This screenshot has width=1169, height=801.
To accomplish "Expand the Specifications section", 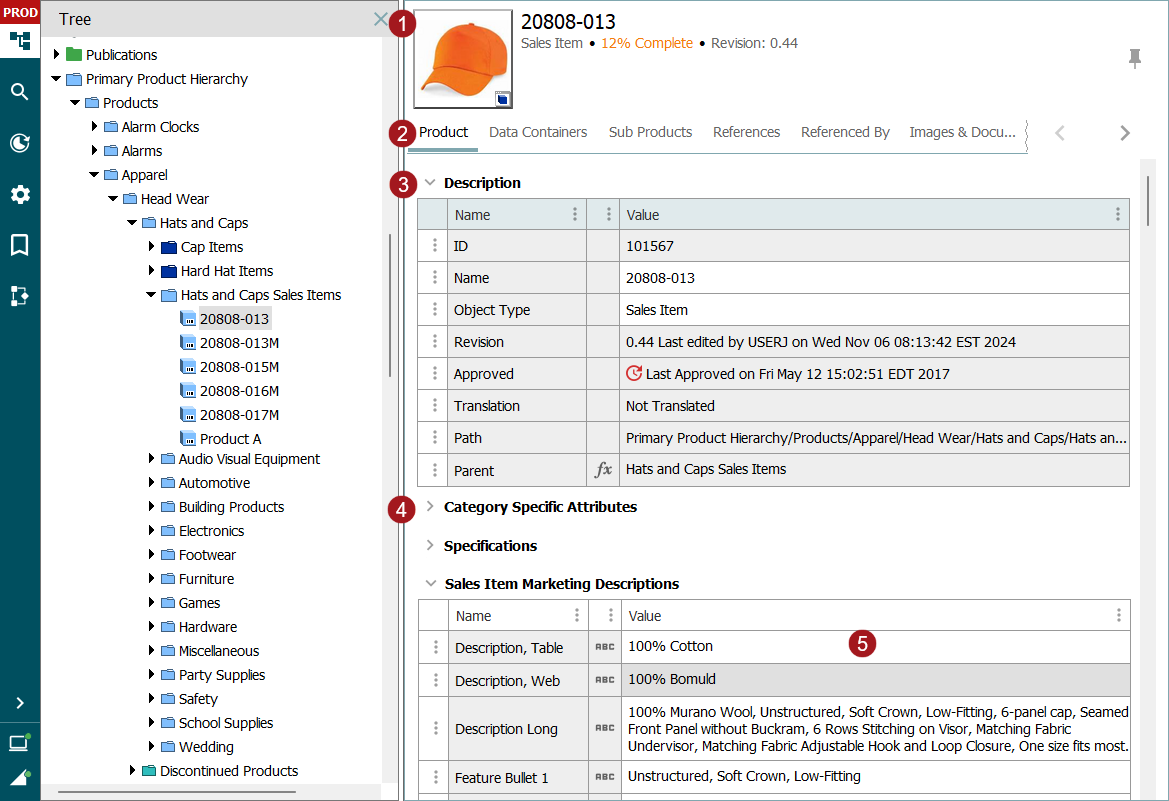I will [x=430, y=546].
